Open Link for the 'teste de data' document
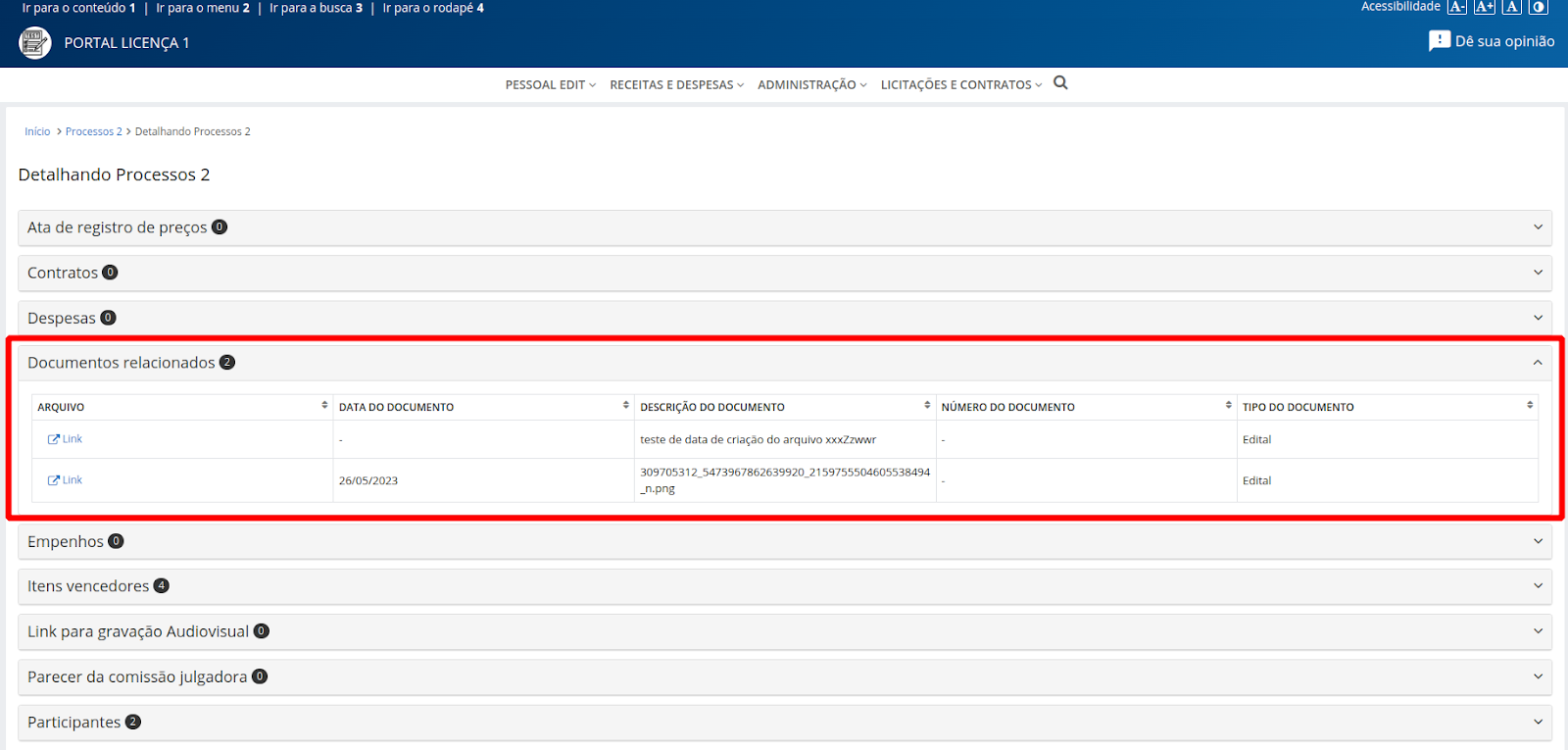 tap(66, 439)
